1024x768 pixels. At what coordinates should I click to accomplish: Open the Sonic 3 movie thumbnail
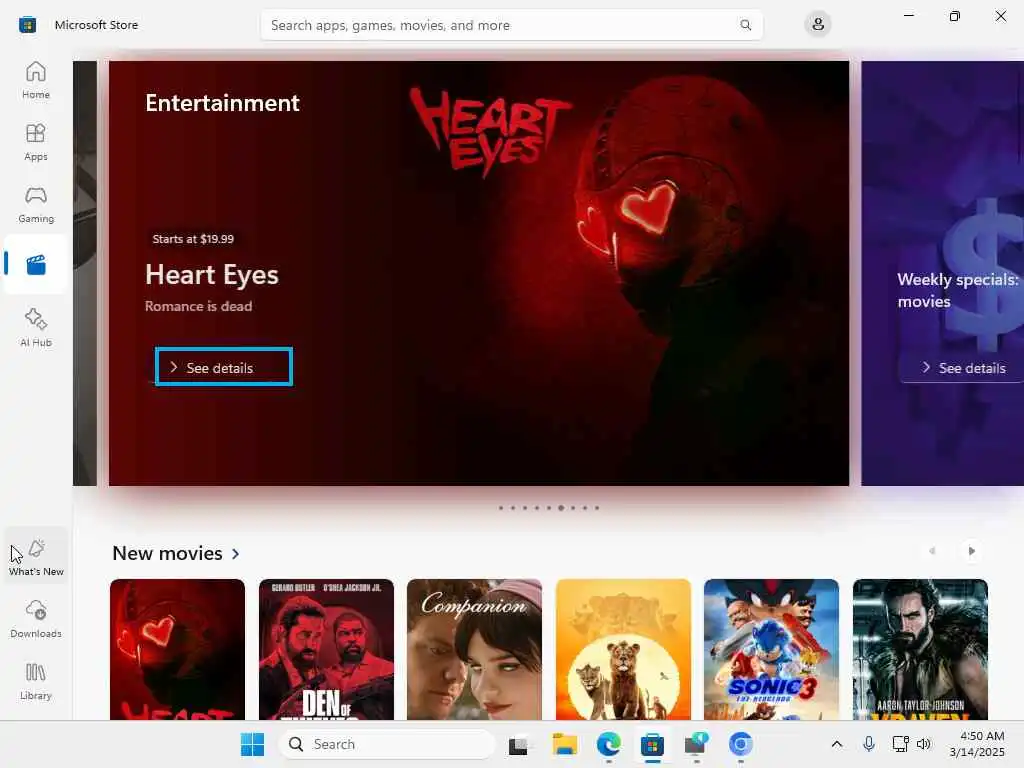pos(771,650)
